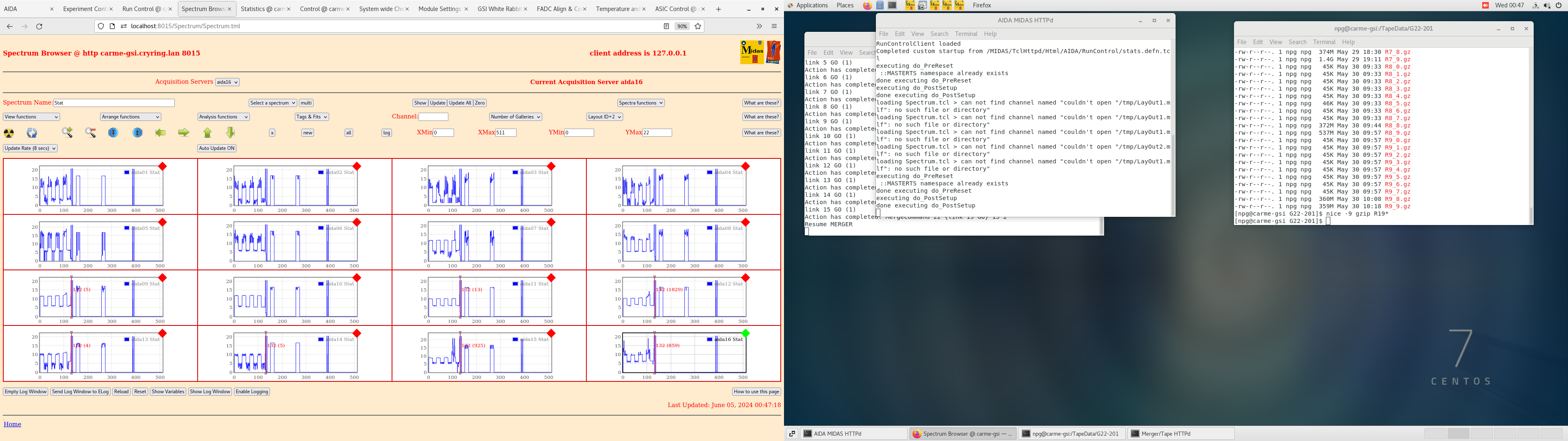1568x441 pixels.
Task: Toggle the log scale button
Action: (387, 133)
